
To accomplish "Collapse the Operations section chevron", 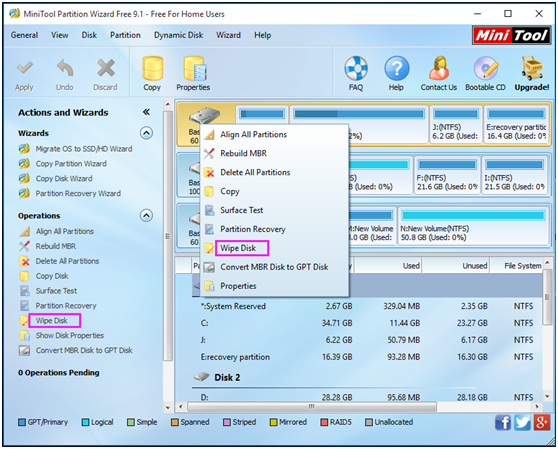I will click(x=146, y=216).
